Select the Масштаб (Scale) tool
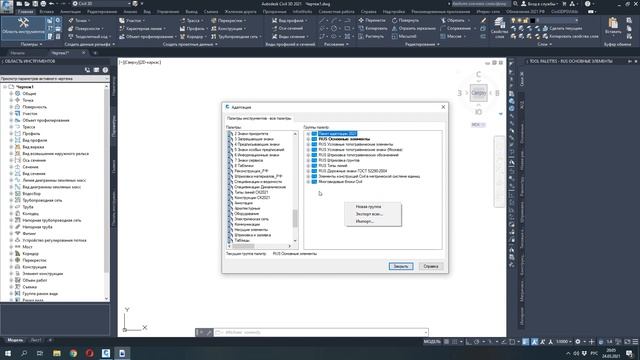The width and height of the screenshot is (640, 360). pos(404,37)
